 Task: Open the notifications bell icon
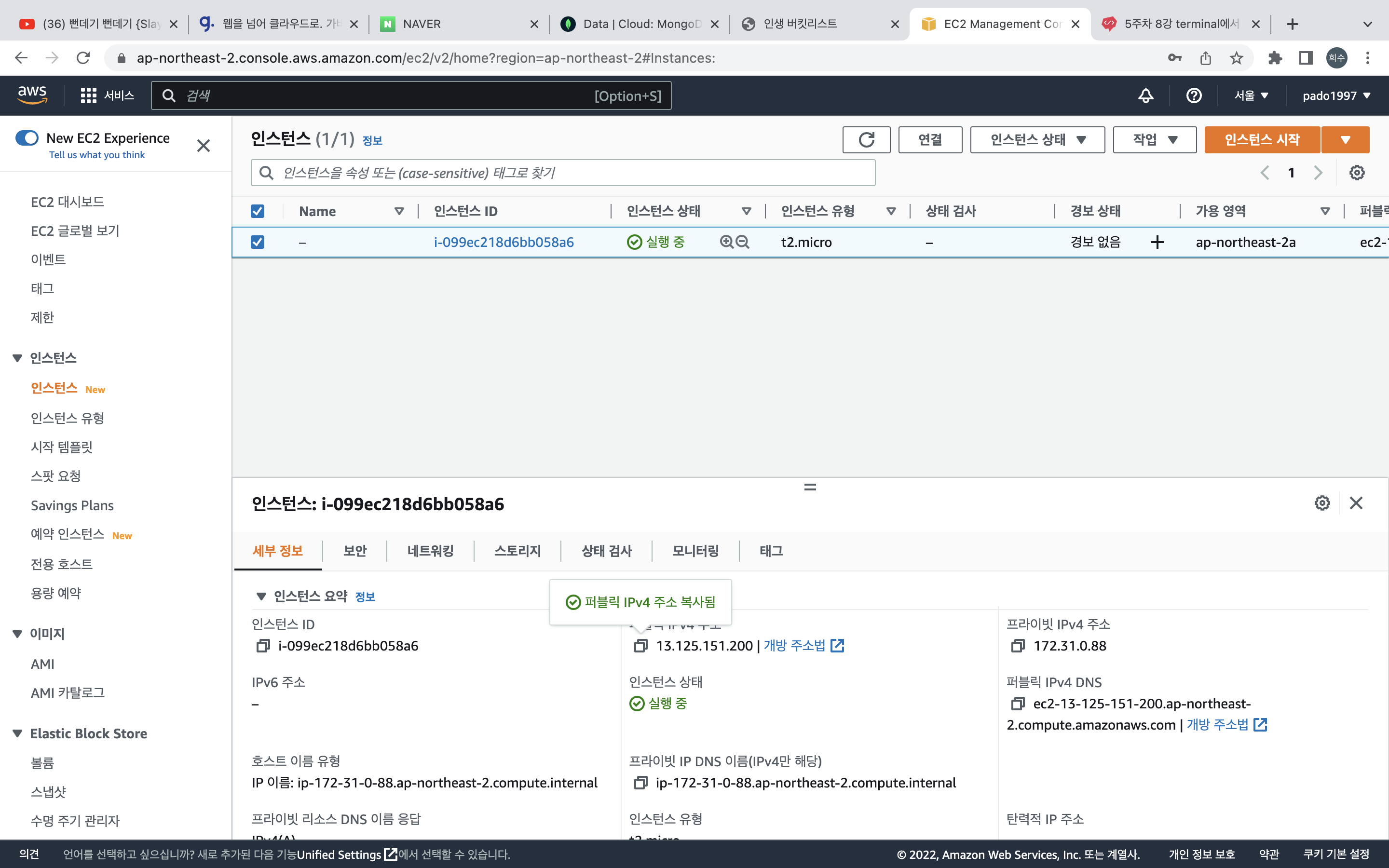[x=1145, y=95]
